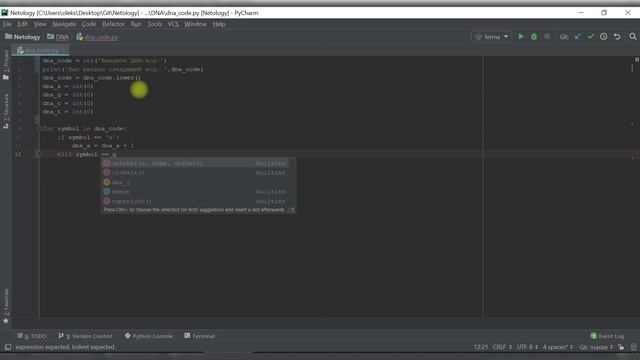Click the elif line fold marker in gutter
The width and height of the screenshot is (640, 360).
[38, 154]
